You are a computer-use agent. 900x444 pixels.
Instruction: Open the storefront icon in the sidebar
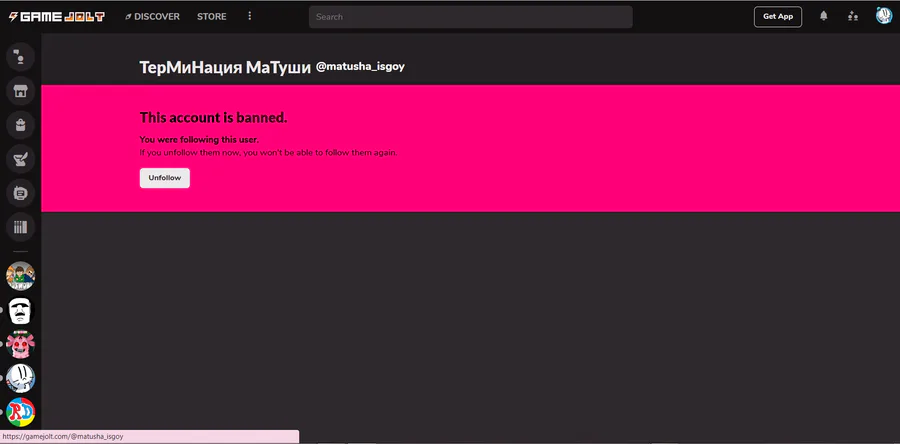[21, 91]
